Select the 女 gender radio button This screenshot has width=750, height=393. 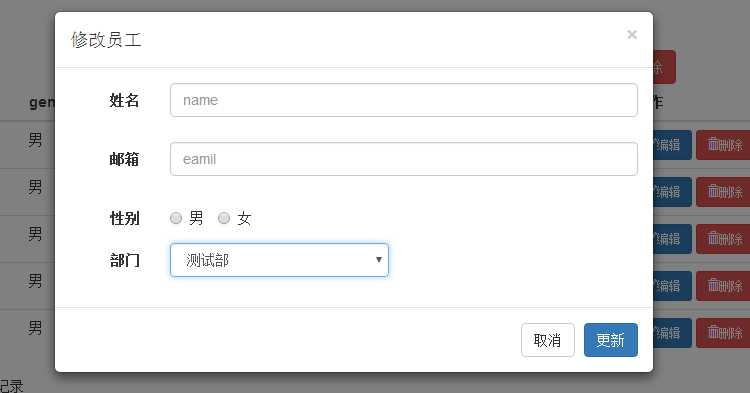pyautogui.click(x=224, y=218)
